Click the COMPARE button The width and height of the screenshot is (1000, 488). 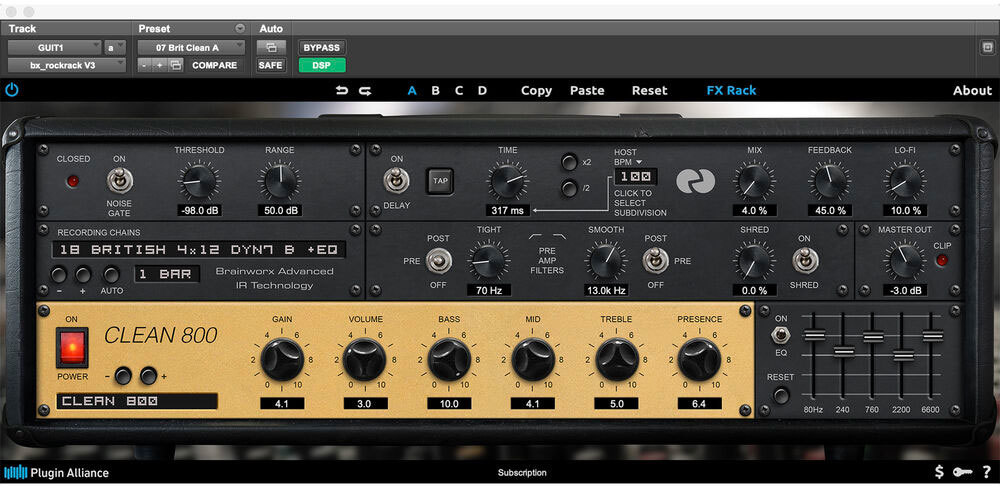click(x=214, y=65)
